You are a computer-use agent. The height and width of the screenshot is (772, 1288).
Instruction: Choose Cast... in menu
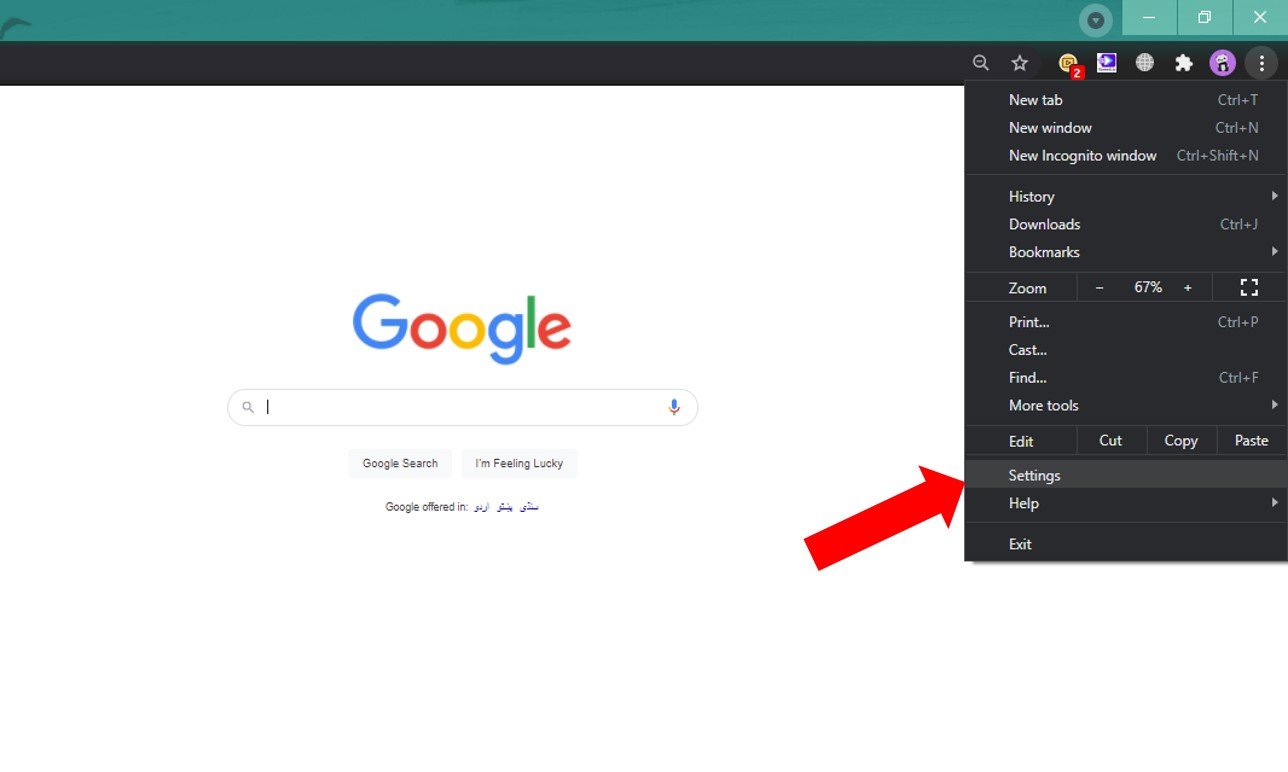click(x=1126, y=350)
